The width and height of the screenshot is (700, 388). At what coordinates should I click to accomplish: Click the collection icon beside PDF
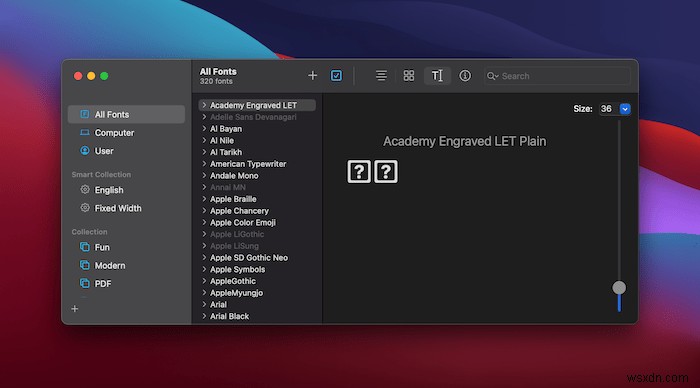84,283
